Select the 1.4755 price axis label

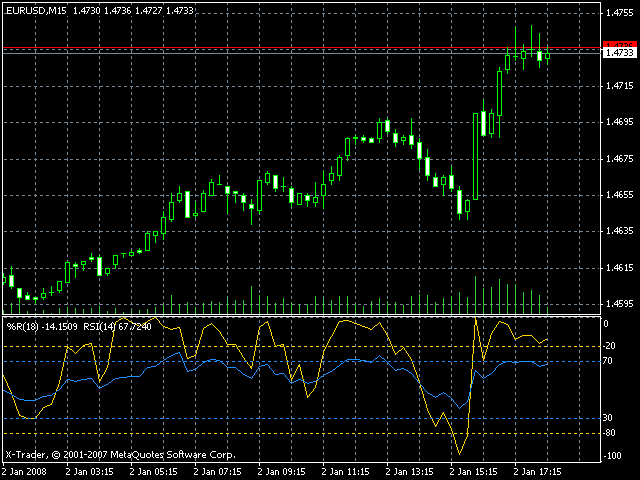pyautogui.click(x=620, y=13)
